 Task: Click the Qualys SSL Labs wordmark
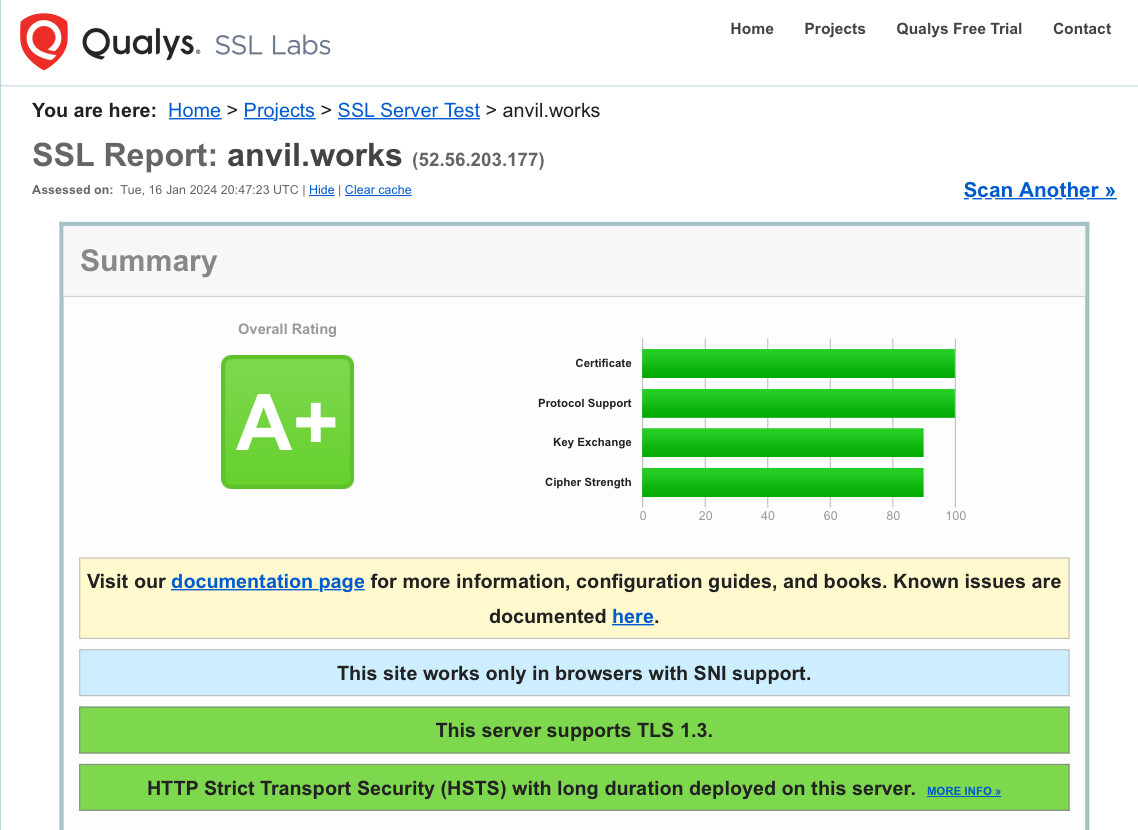[206, 44]
